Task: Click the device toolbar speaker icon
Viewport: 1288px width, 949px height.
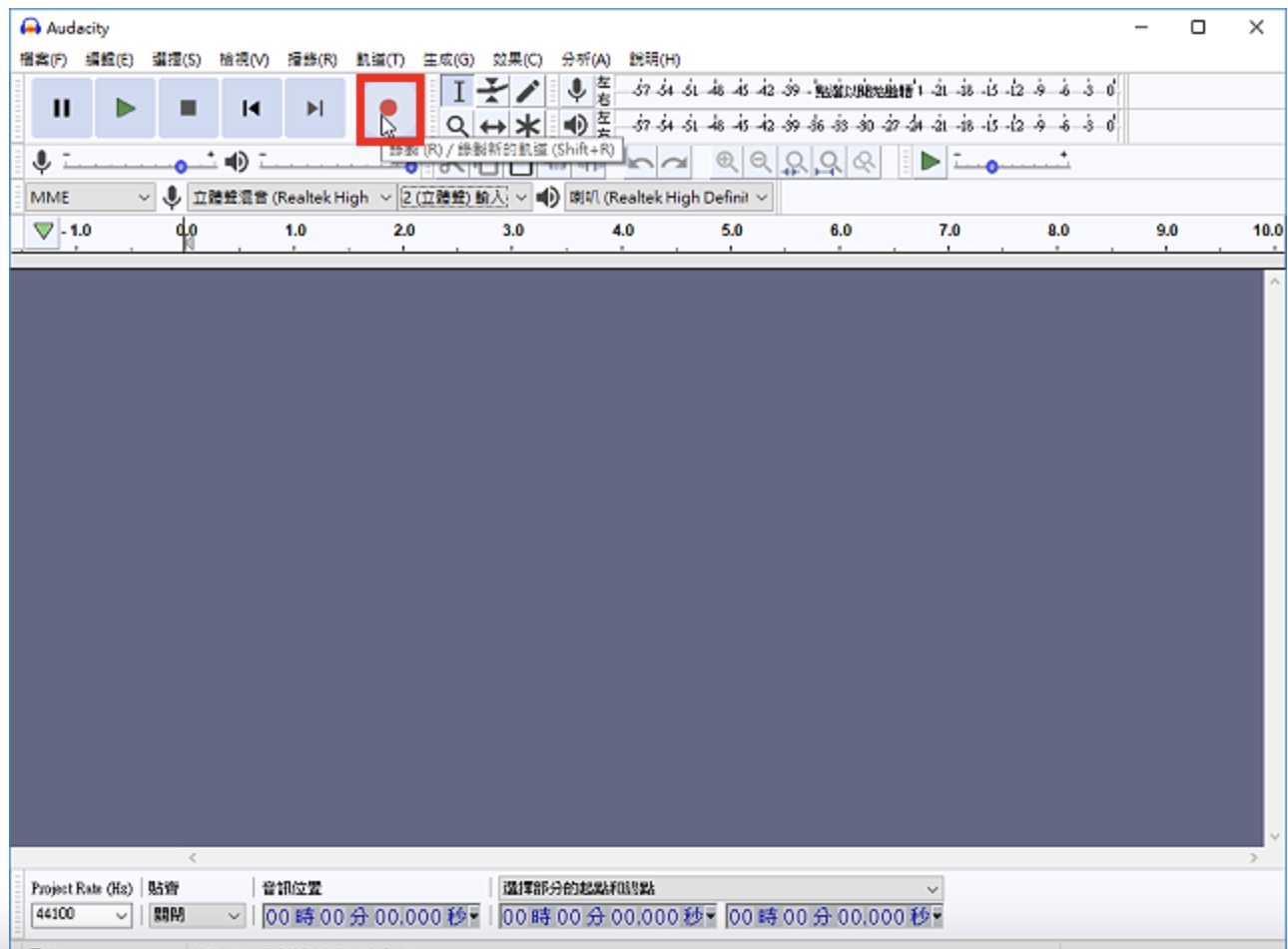Action: [x=547, y=198]
